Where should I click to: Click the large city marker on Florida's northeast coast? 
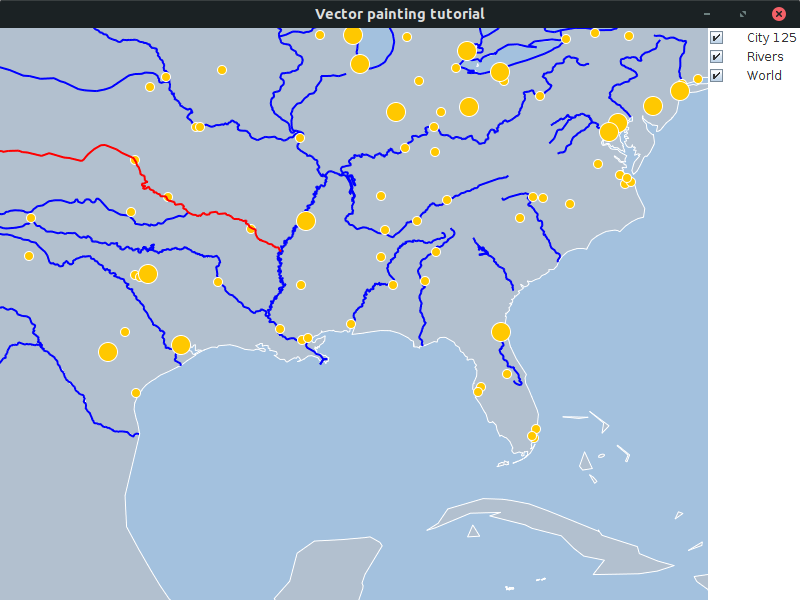point(501,332)
